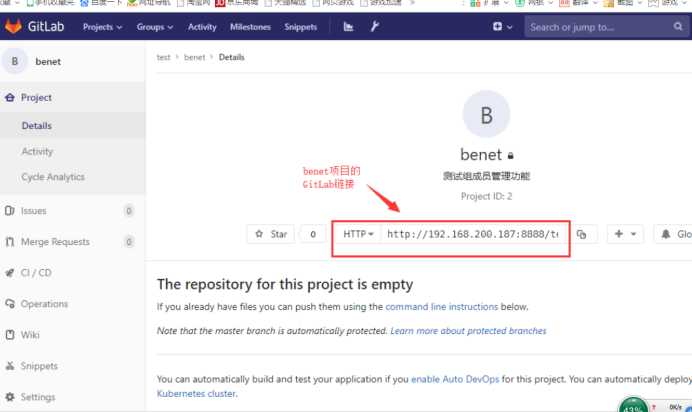Screen dimensions: 692x412
Task: Click the GitLab fox logo
Action: (13, 26)
